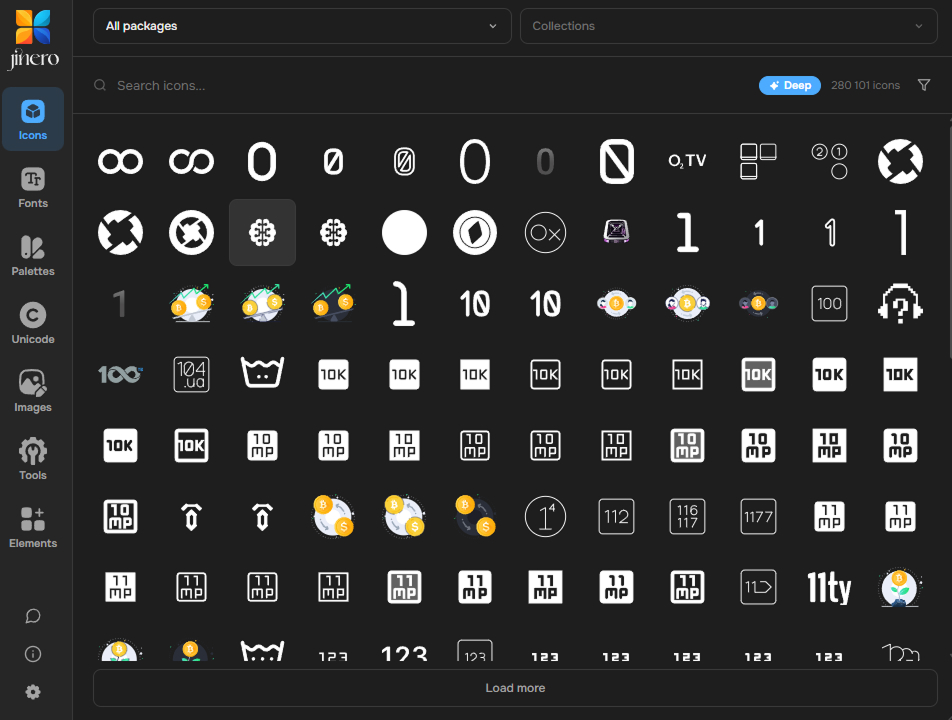Select the colorful purple 3D printer icon
Image resolution: width=952 pixels, height=720 pixels.
(x=616, y=232)
